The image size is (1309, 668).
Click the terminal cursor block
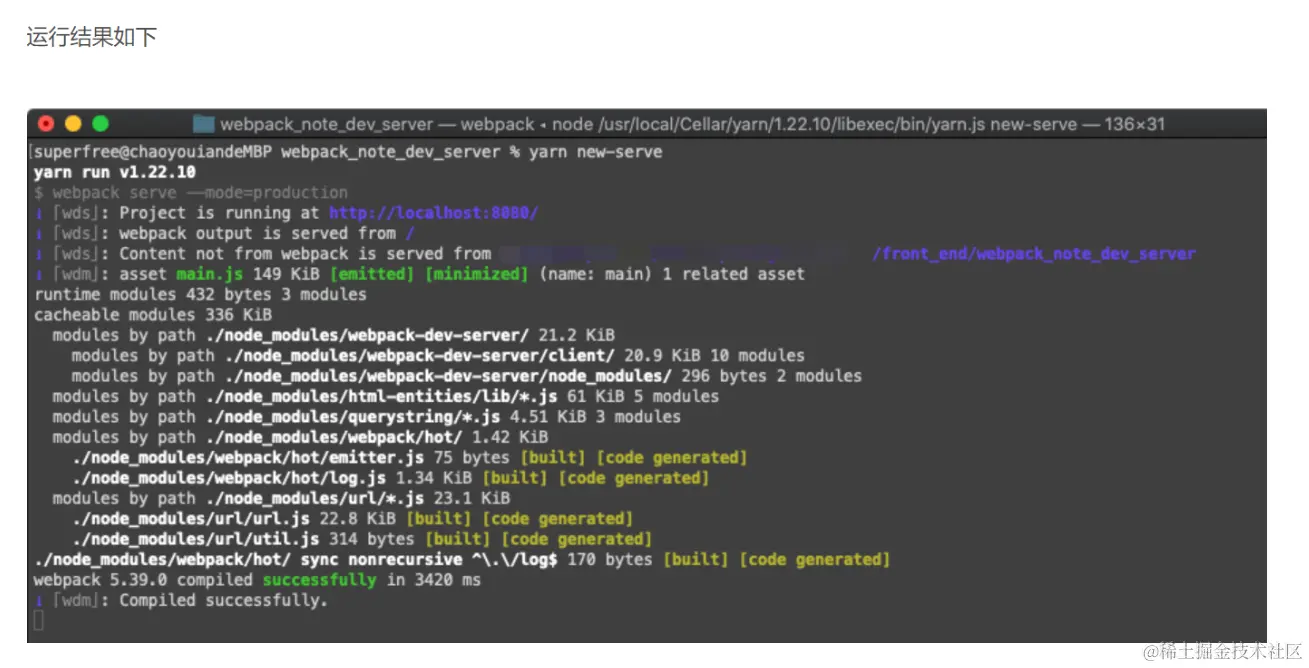[39, 621]
